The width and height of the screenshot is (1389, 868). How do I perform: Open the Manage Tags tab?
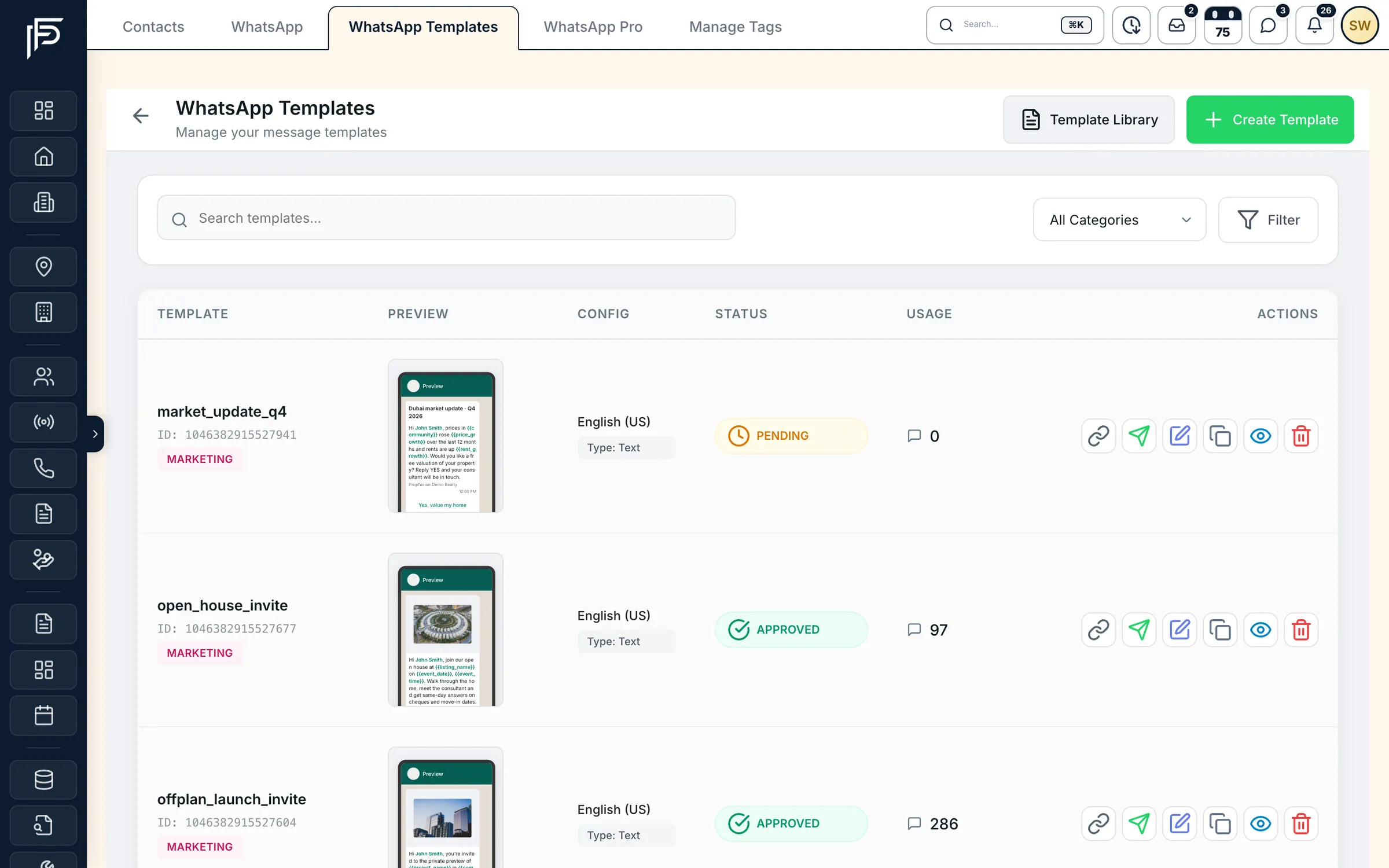pos(735,27)
